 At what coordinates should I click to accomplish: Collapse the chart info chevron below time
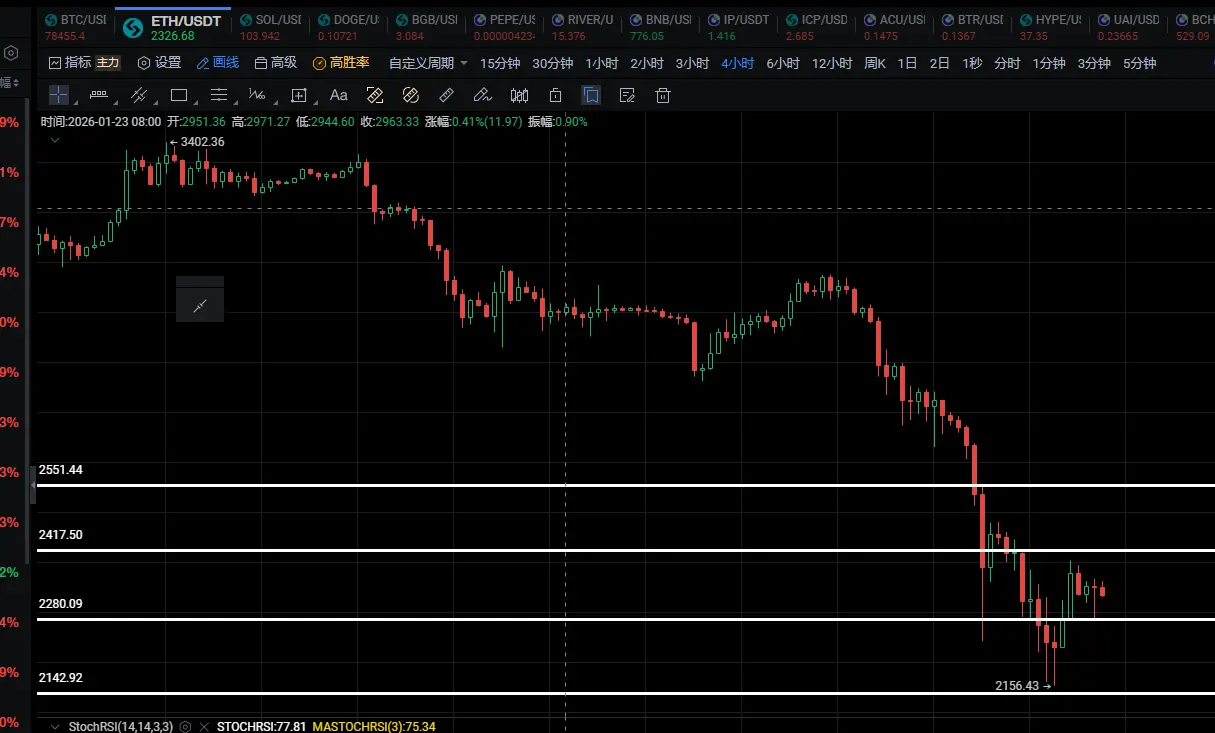[x=55, y=140]
